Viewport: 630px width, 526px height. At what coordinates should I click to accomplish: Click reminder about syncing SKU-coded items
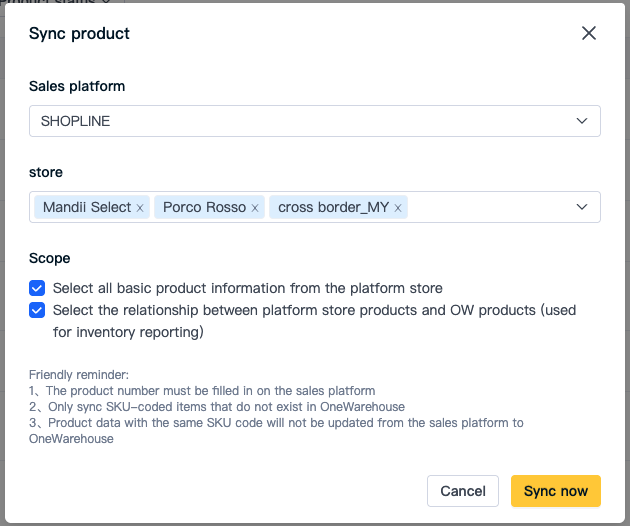[x=217, y=407]
